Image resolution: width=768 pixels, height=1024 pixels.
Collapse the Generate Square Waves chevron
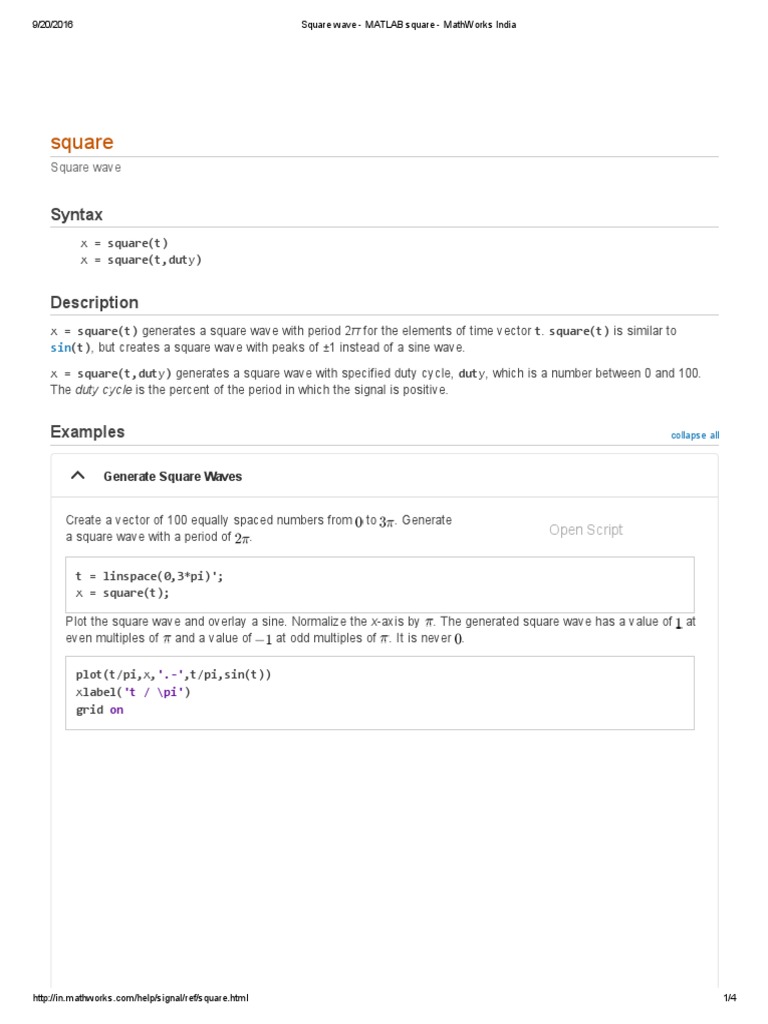click(x=78, y=476)
